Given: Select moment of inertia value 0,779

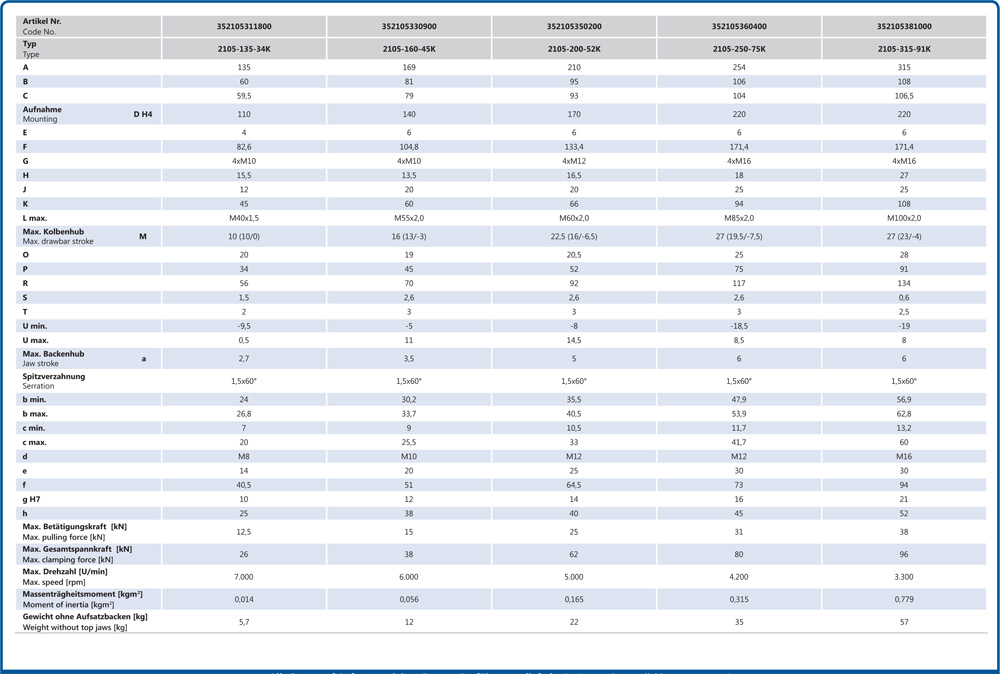Looking at the screenshot, I should click(x=904, y=599).
